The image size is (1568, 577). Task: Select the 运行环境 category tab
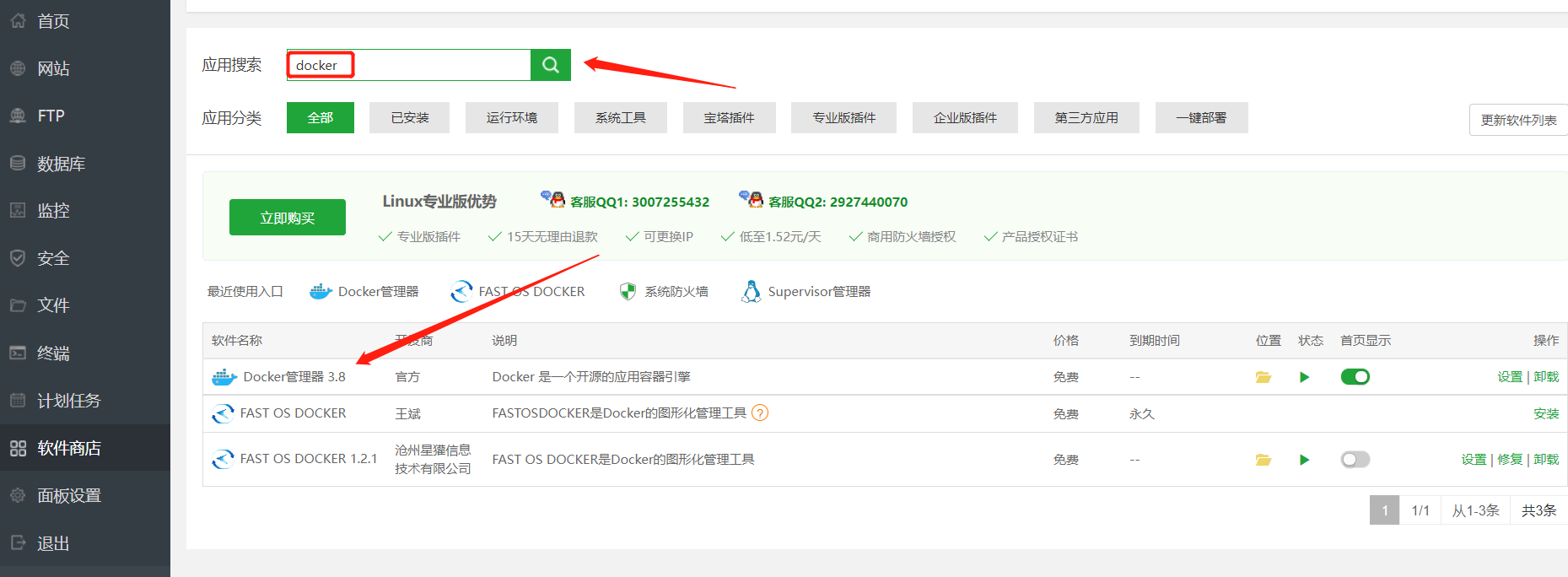512,118
